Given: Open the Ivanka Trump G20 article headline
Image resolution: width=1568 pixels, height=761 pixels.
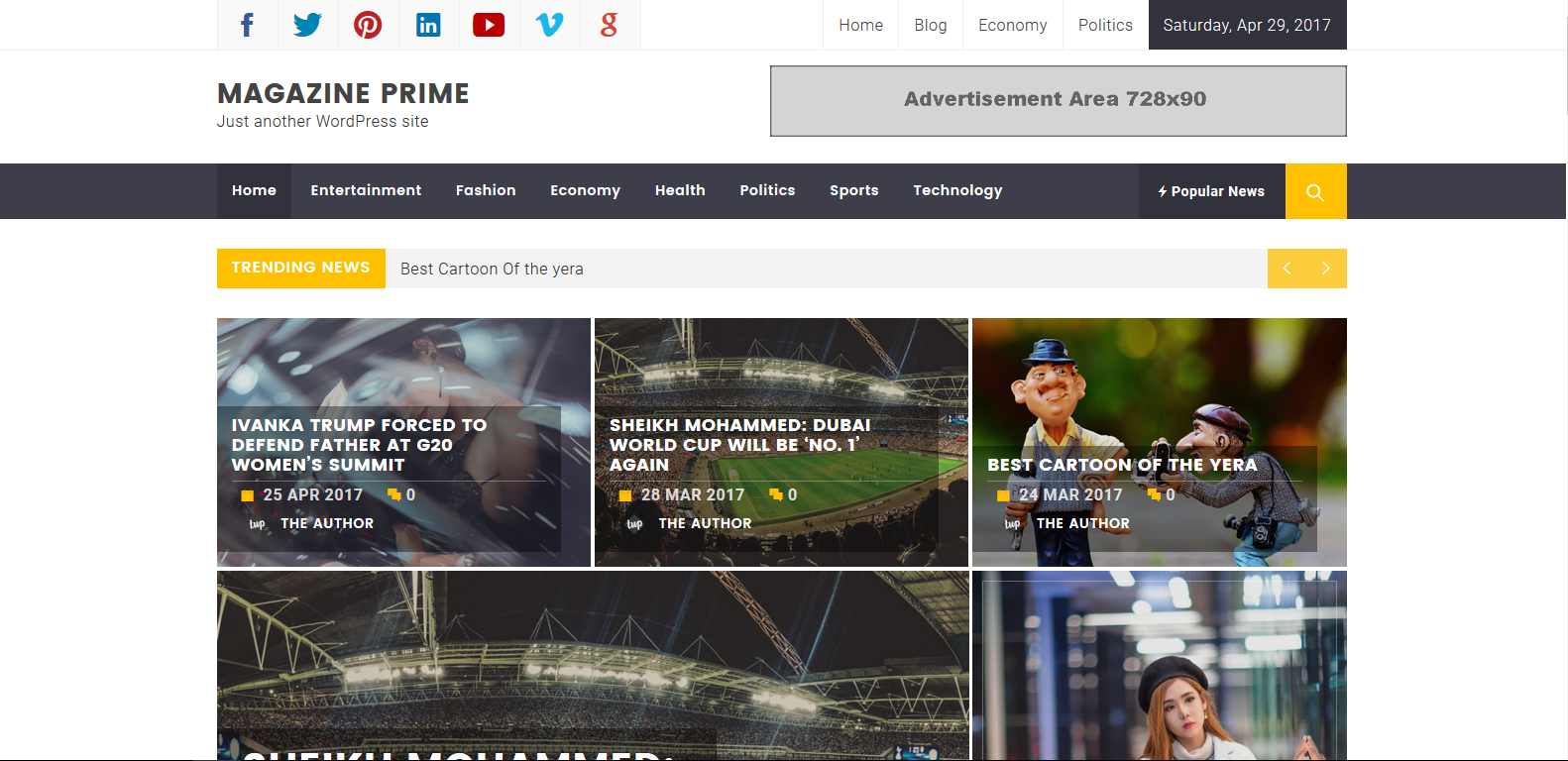Looking at the screenshot, I should click(359, 445).
